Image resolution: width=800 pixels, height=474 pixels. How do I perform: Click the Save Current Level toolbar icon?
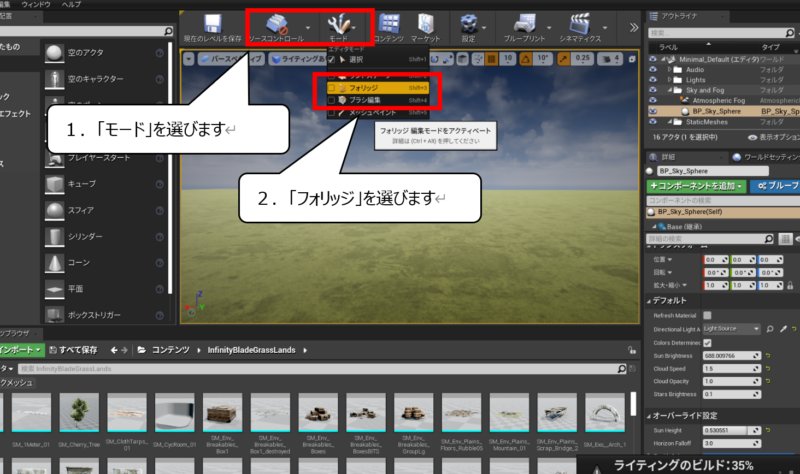tap(213, 24)
